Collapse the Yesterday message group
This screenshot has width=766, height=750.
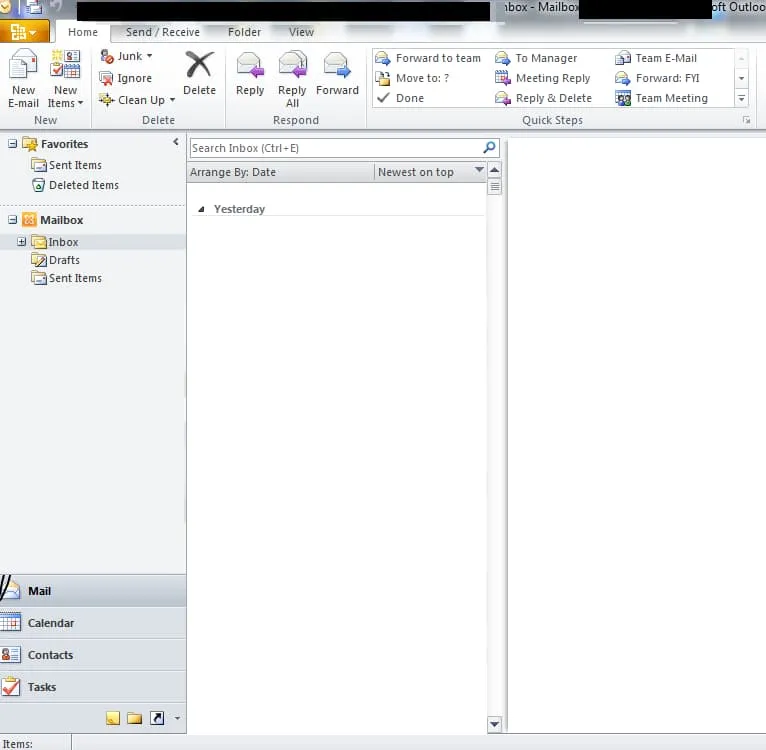pyautogui.click(x=201, y=210)
